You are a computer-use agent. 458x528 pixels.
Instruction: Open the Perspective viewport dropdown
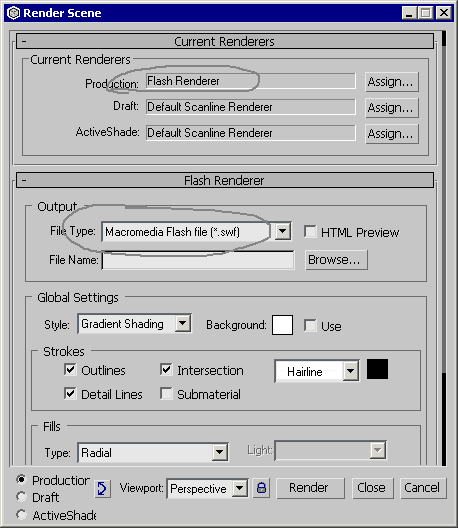point(239,488)
